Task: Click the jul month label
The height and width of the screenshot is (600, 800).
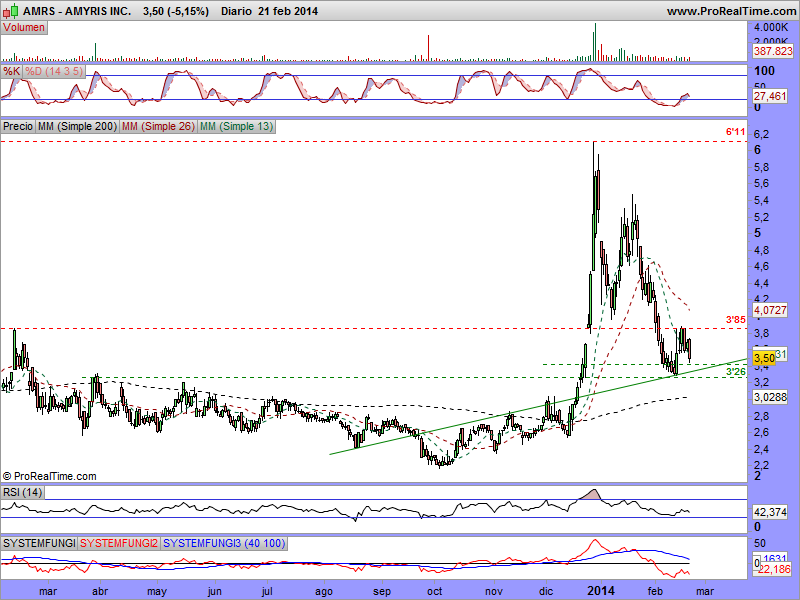Action: [267, 591]
